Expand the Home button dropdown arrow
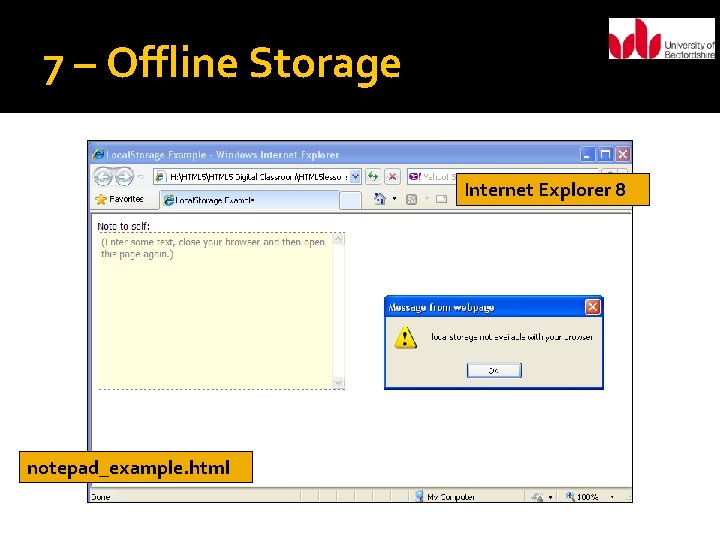The width and height of the screenshot is (720, 540). pos(394,199)
